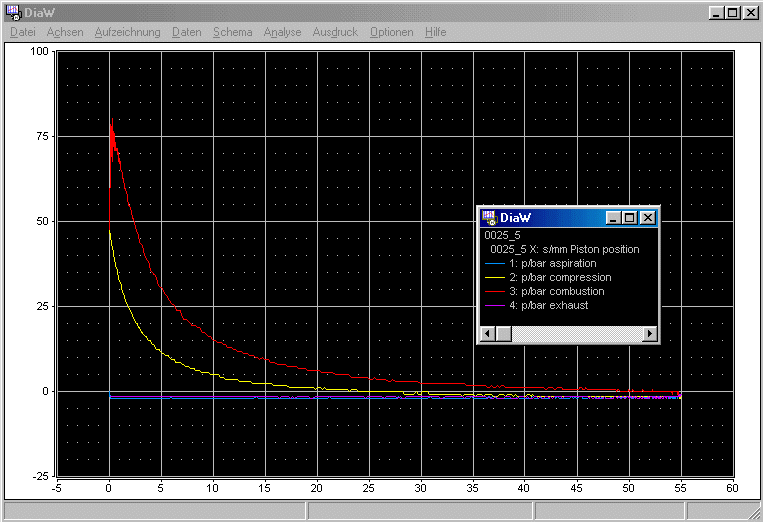Open the Aufzeichnung menu
Image resolution: width=763 pixels, height=522 pixels.
coord(127,32)
